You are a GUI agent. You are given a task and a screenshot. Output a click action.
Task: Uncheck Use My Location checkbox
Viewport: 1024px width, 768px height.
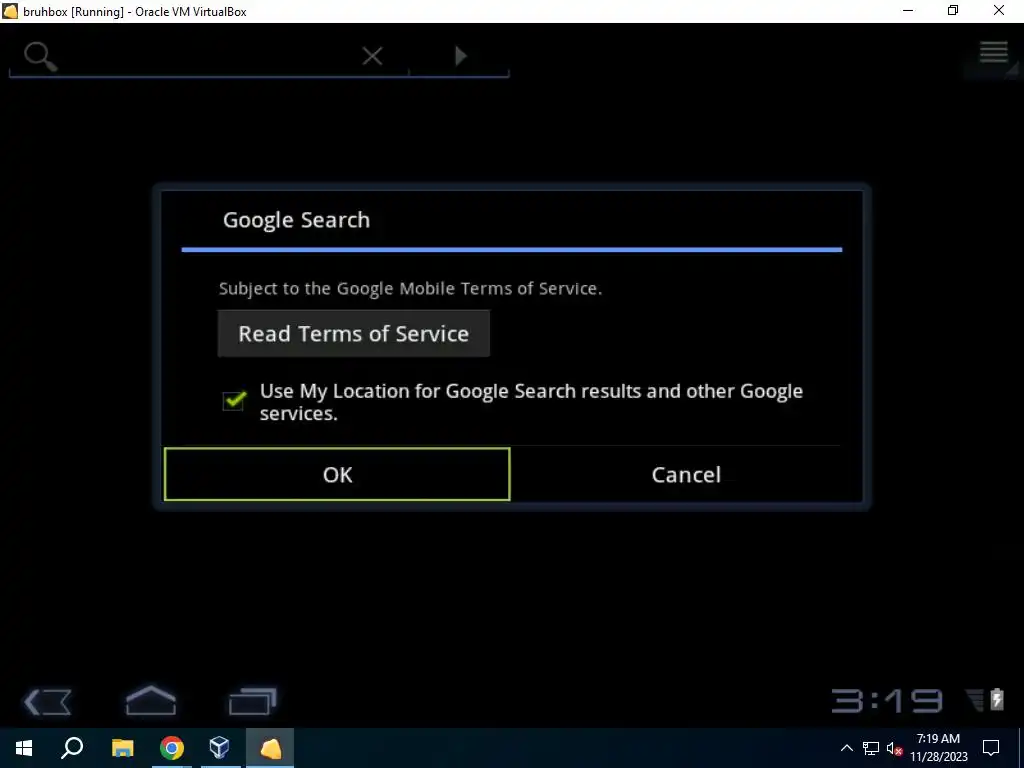[234, 400]
